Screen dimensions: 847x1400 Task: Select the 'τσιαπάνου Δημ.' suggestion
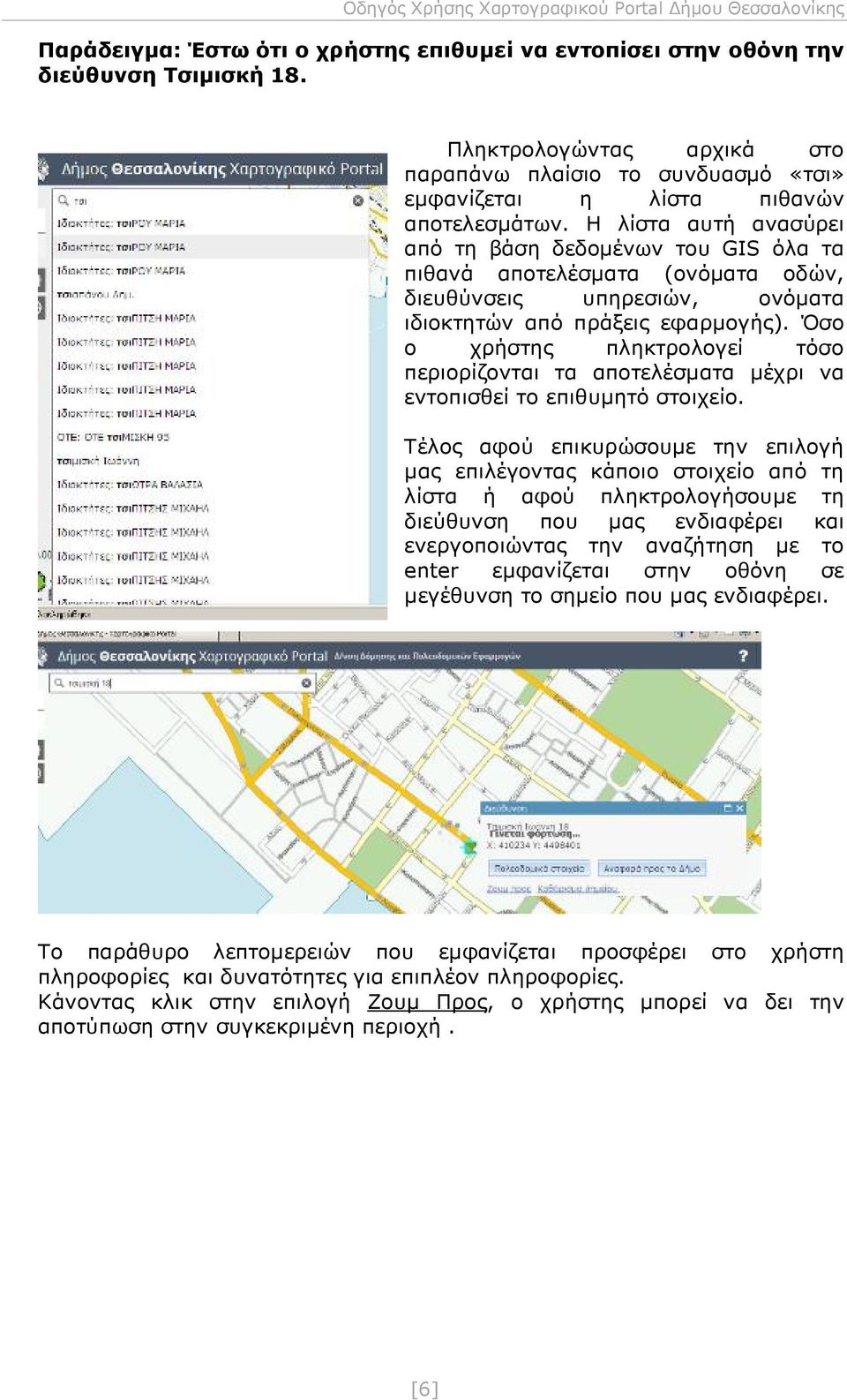point(95,295)
